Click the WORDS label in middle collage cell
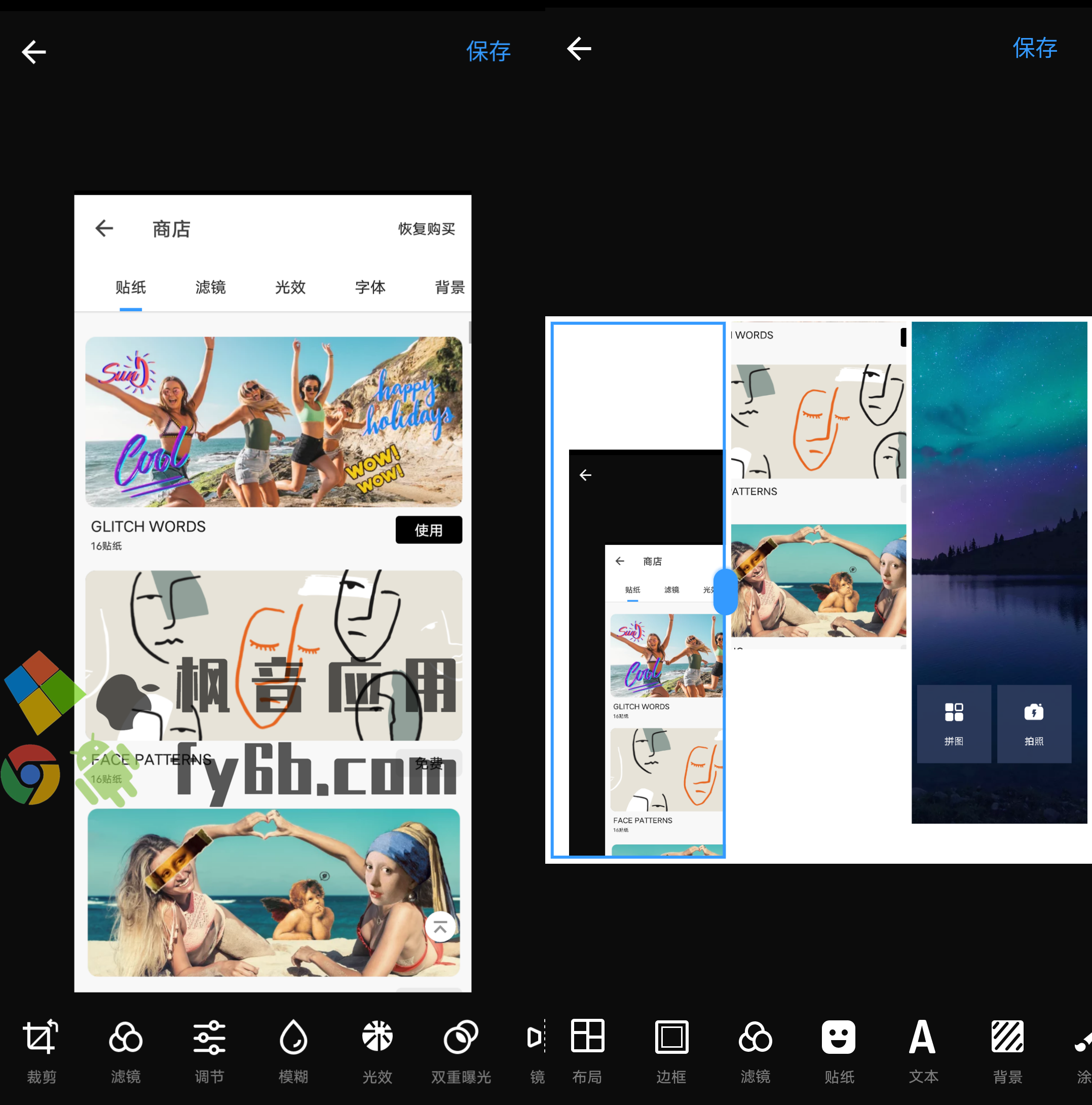The height and width of the screenshot is (1105, 1092). [x=754, y=335]
